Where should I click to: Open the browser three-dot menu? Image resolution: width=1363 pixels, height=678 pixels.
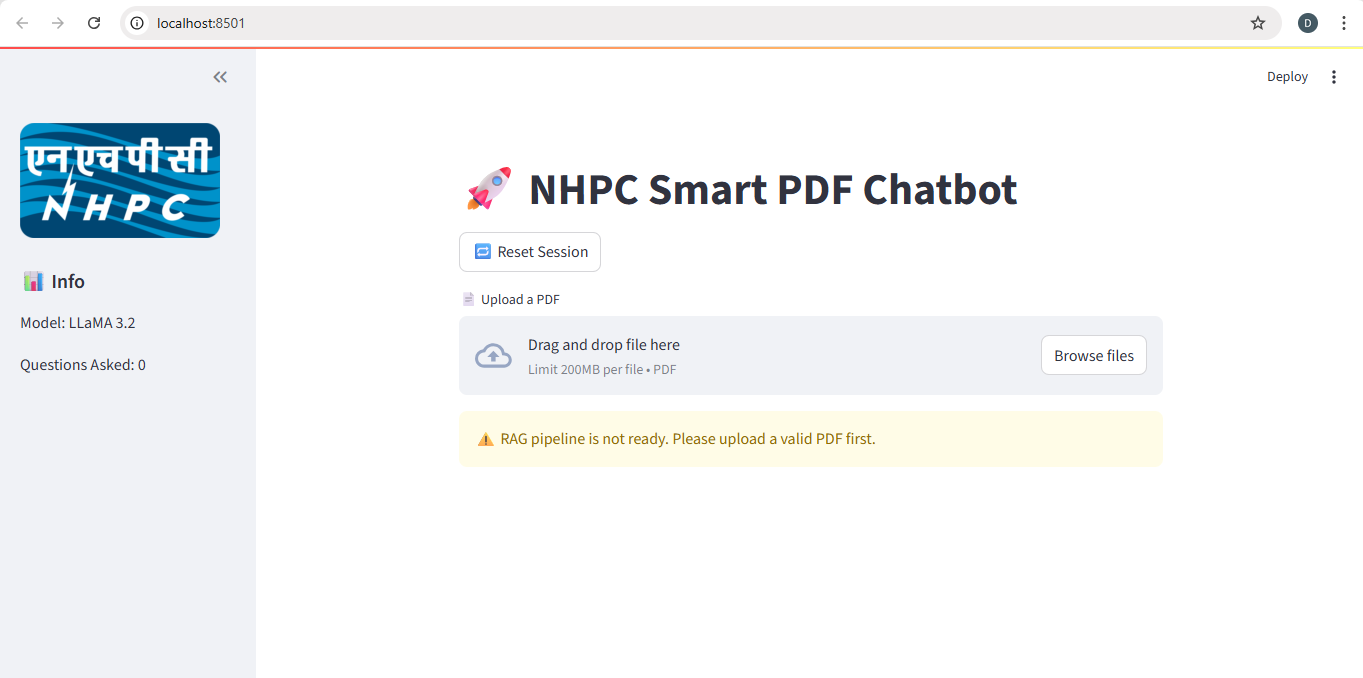1344,23
